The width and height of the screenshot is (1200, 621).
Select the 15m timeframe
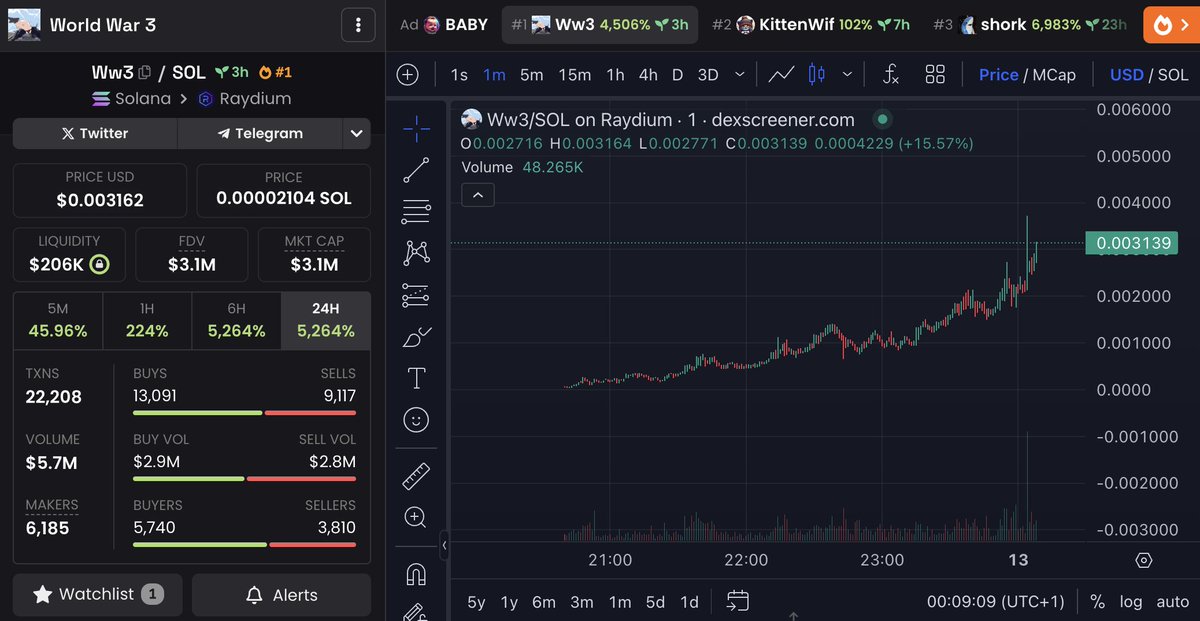click(x=575, y=75)
